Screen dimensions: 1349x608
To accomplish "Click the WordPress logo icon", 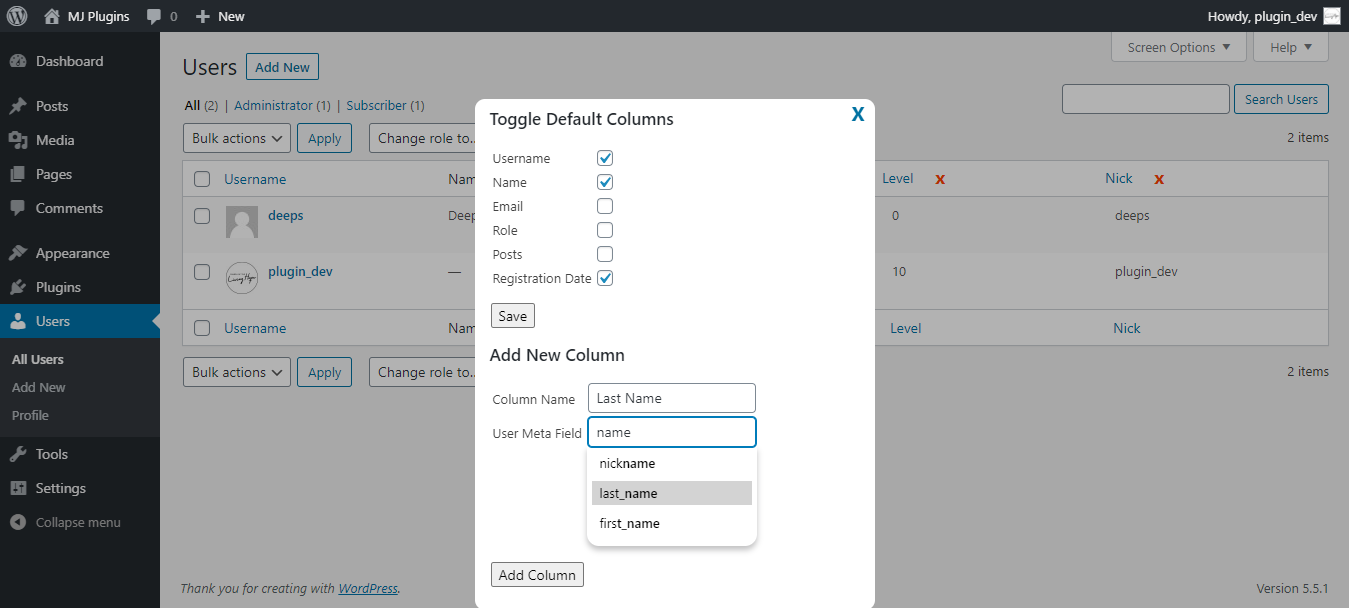I will [17, 16].
